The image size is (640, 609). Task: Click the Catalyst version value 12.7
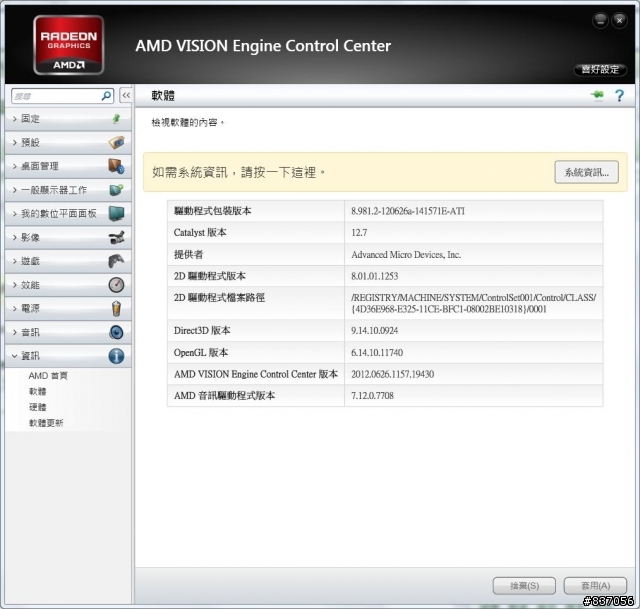(x=359, y=233)
